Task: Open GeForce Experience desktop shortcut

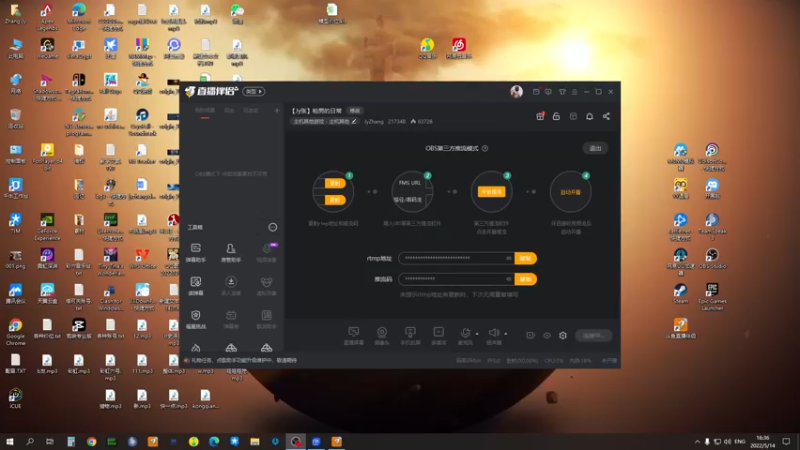Action: [x=47, y=227]
